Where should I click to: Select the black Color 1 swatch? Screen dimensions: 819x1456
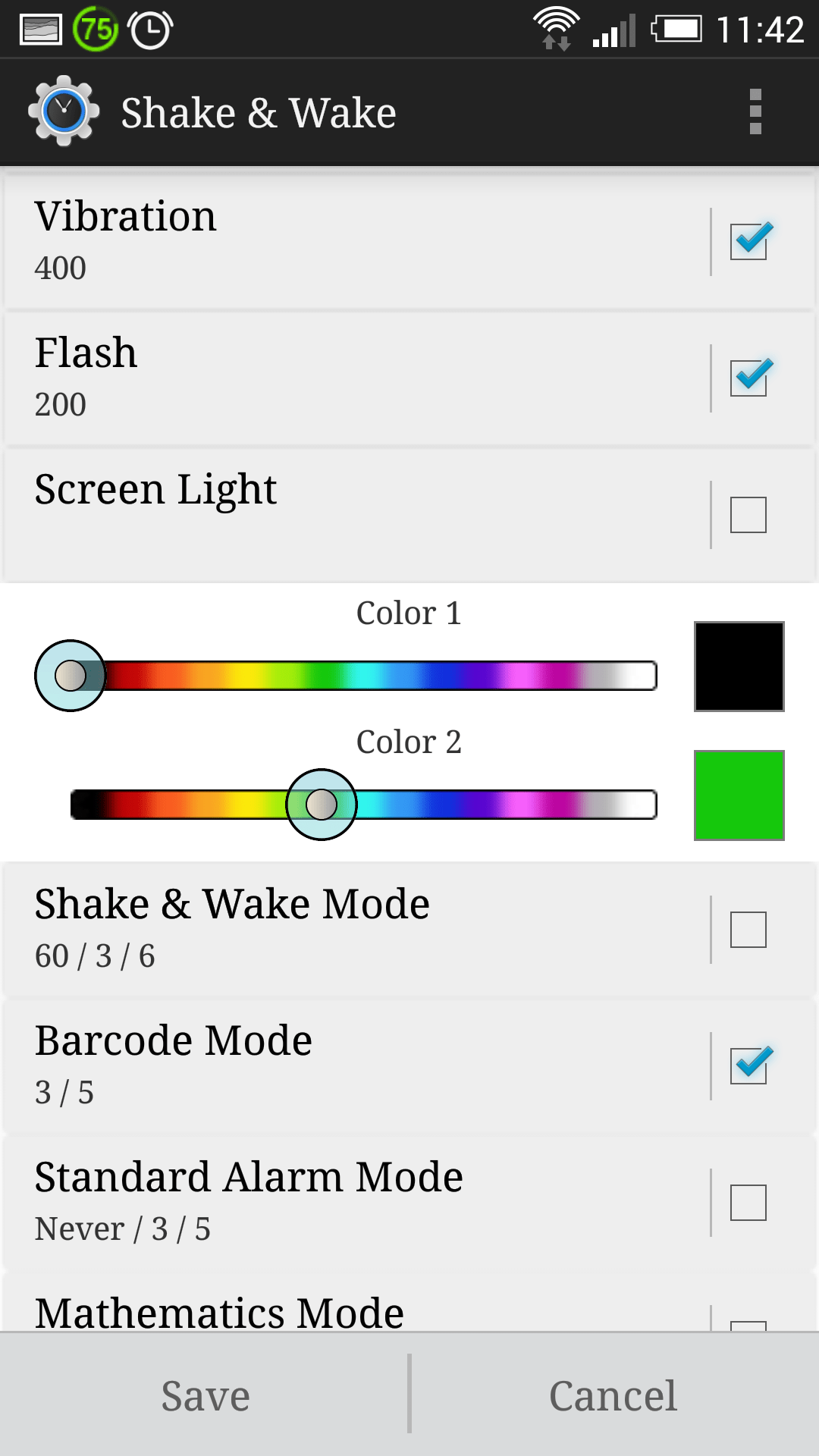(739, 667)
